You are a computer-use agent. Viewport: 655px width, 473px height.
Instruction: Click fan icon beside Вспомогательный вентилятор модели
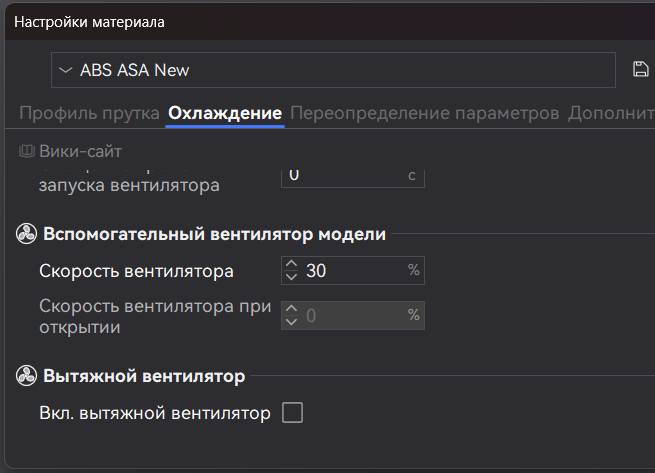[x=27, y=235]
